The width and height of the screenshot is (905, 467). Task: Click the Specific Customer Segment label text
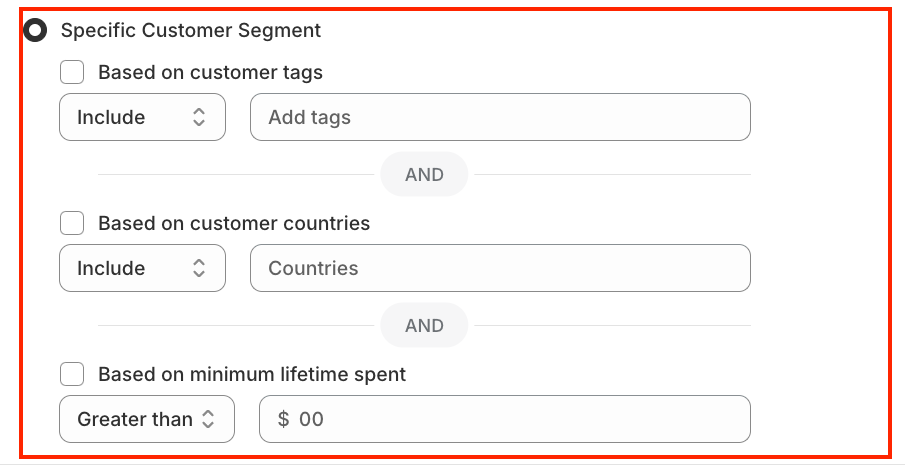(x=191, y=30)
